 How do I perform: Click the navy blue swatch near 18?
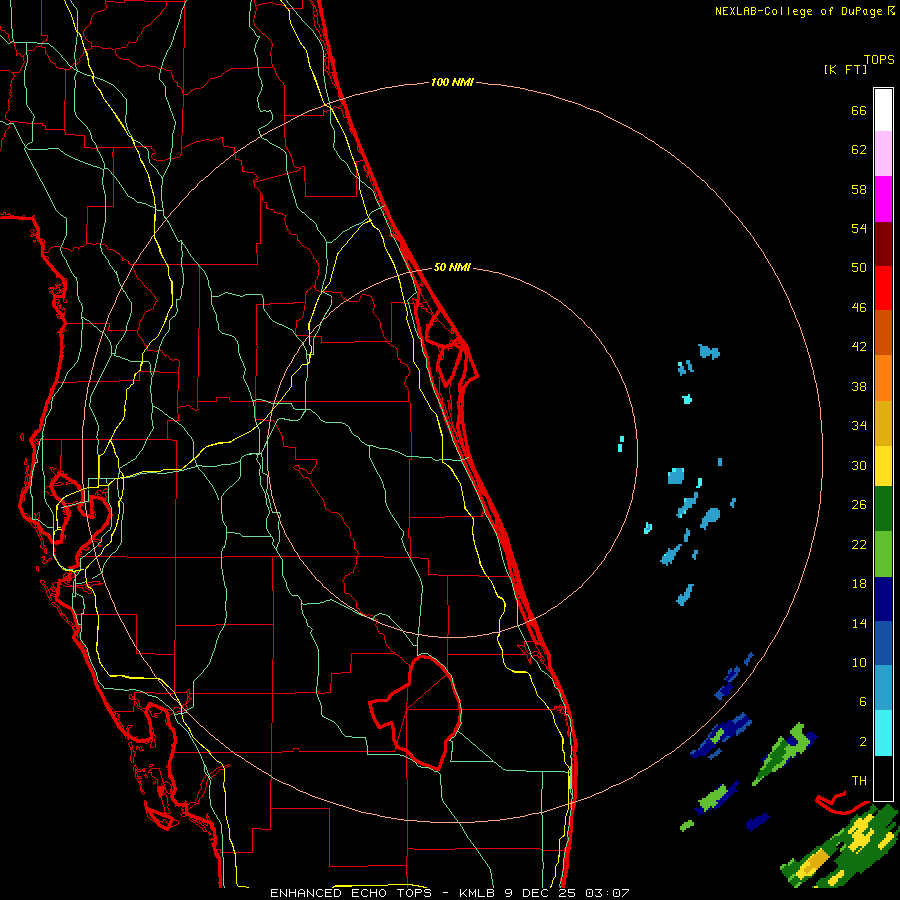tap(883, 599)
